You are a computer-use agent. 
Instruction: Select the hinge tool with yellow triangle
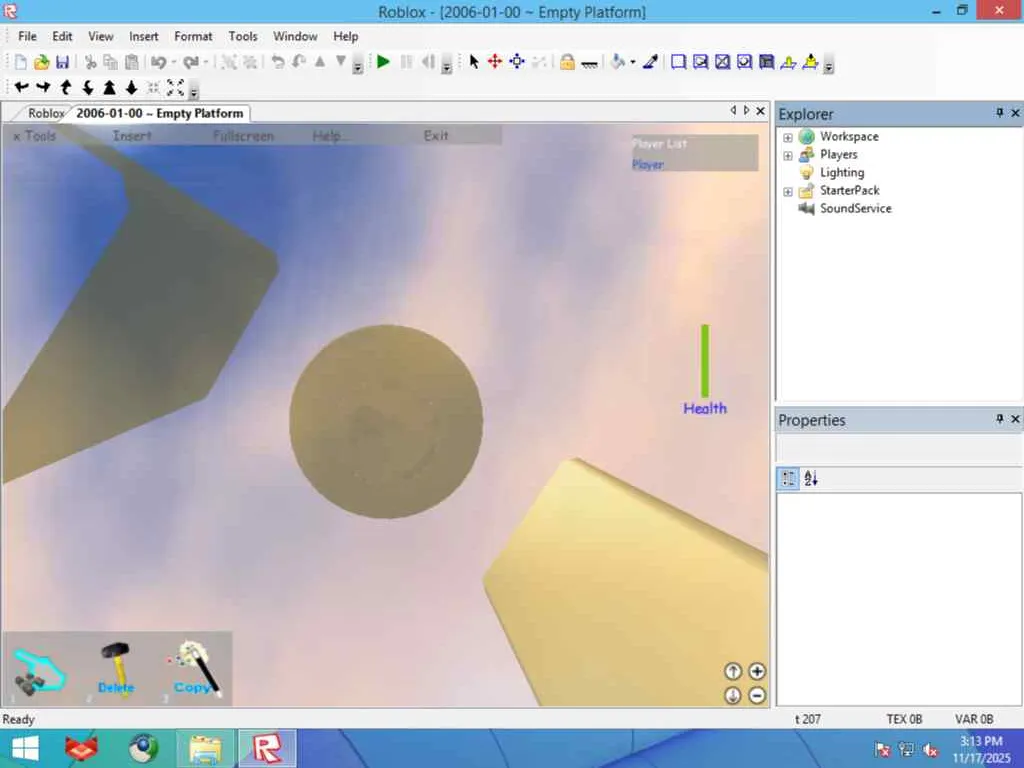coord(788,62)
